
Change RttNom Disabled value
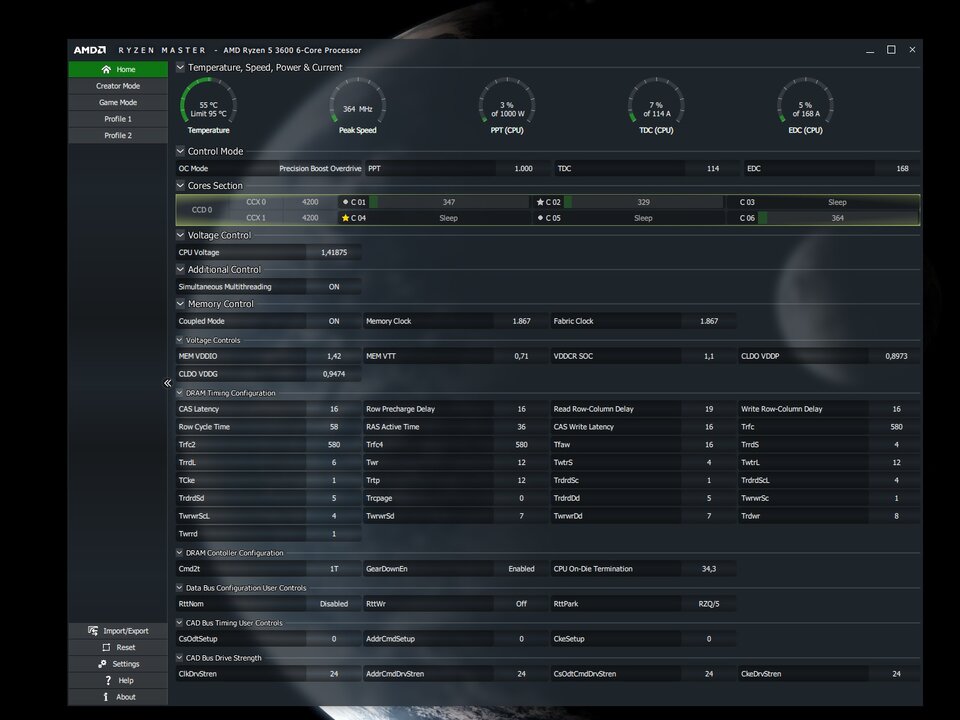[334, 604]
